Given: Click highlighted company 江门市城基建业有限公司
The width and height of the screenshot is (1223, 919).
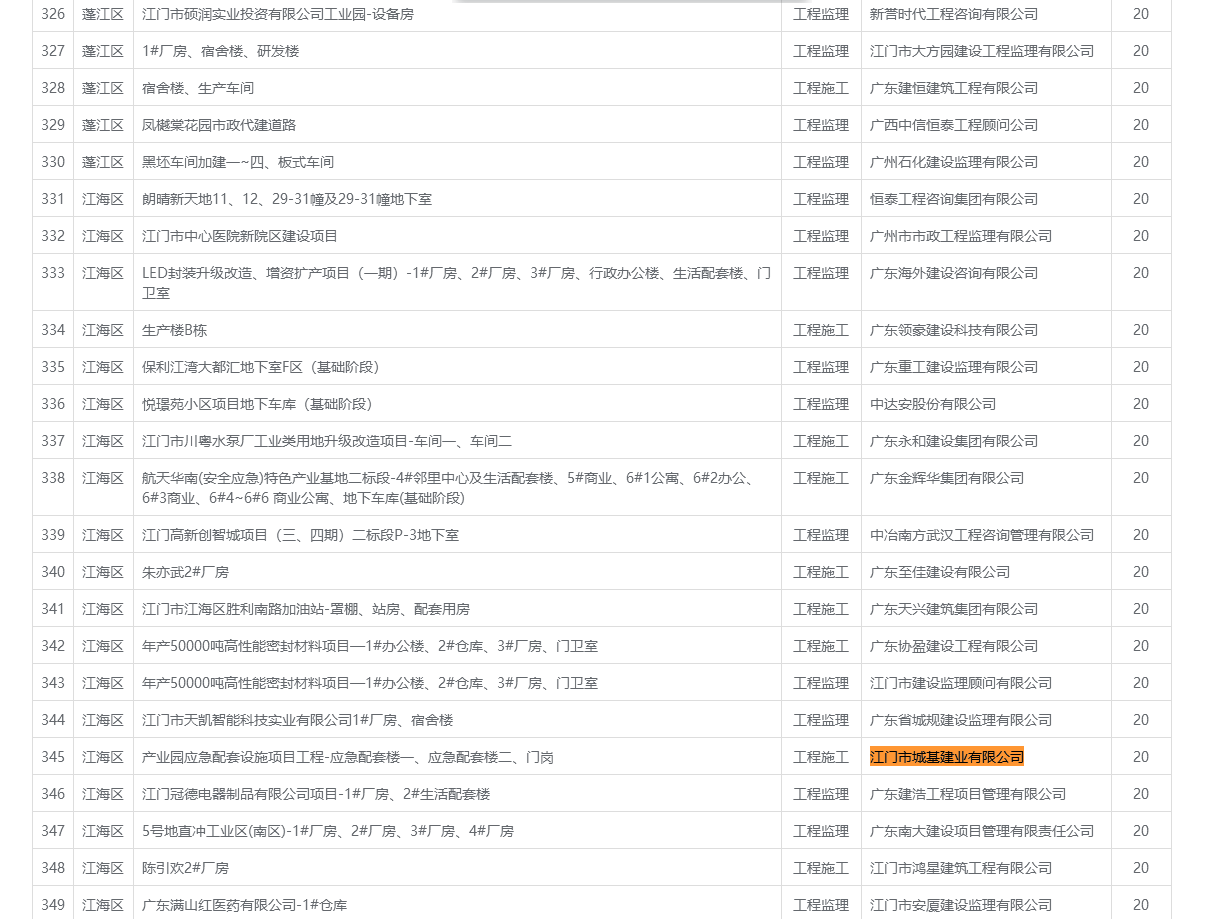Looking at the screenshot, I should point(947,757).
